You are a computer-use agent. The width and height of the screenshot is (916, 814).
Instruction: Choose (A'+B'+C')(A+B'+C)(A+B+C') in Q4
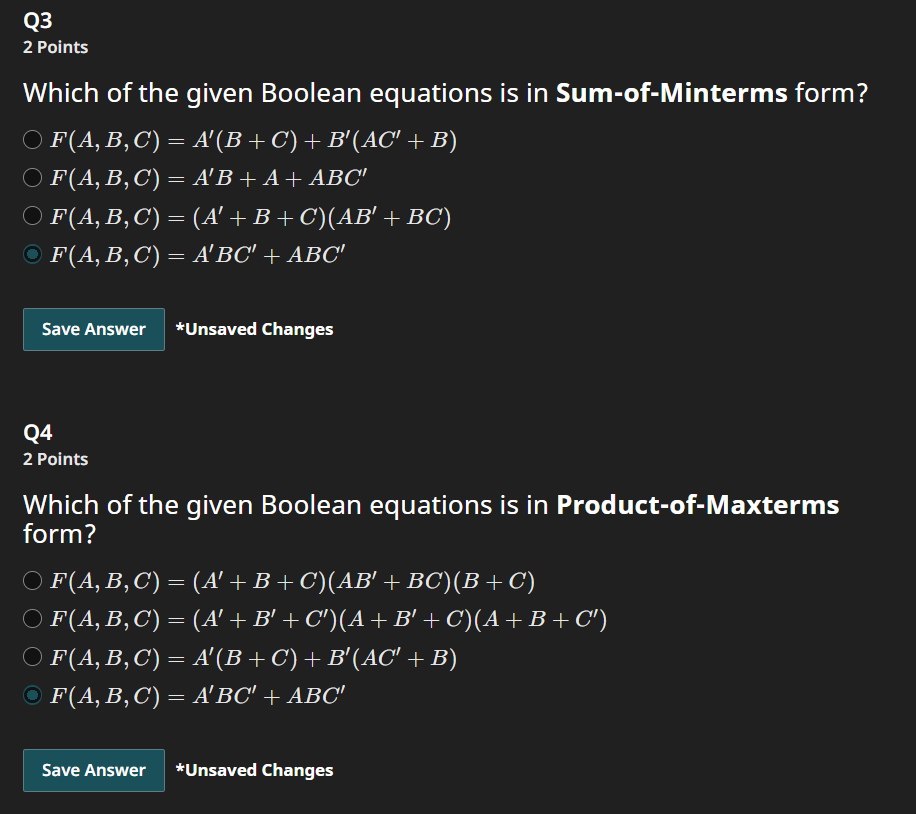click(x=31, y=619)
